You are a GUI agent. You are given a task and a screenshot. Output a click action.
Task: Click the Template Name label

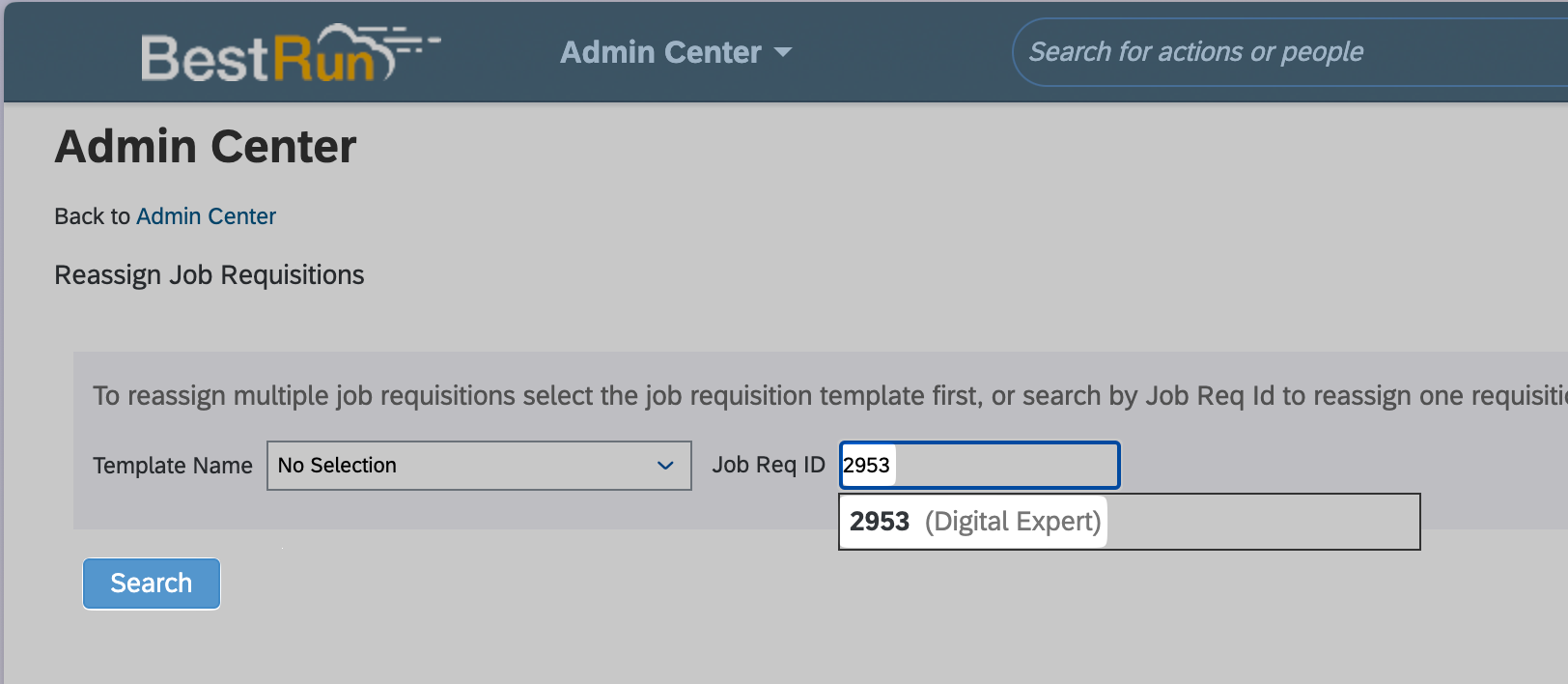coord(172,466)
